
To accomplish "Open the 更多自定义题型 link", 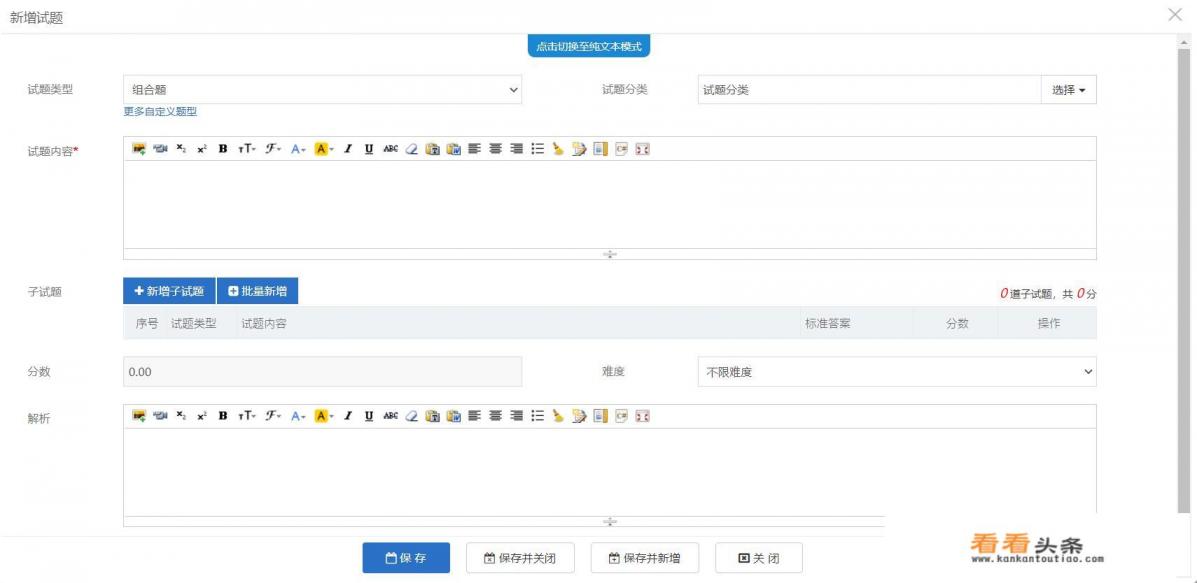I will [x=160, y=112].
